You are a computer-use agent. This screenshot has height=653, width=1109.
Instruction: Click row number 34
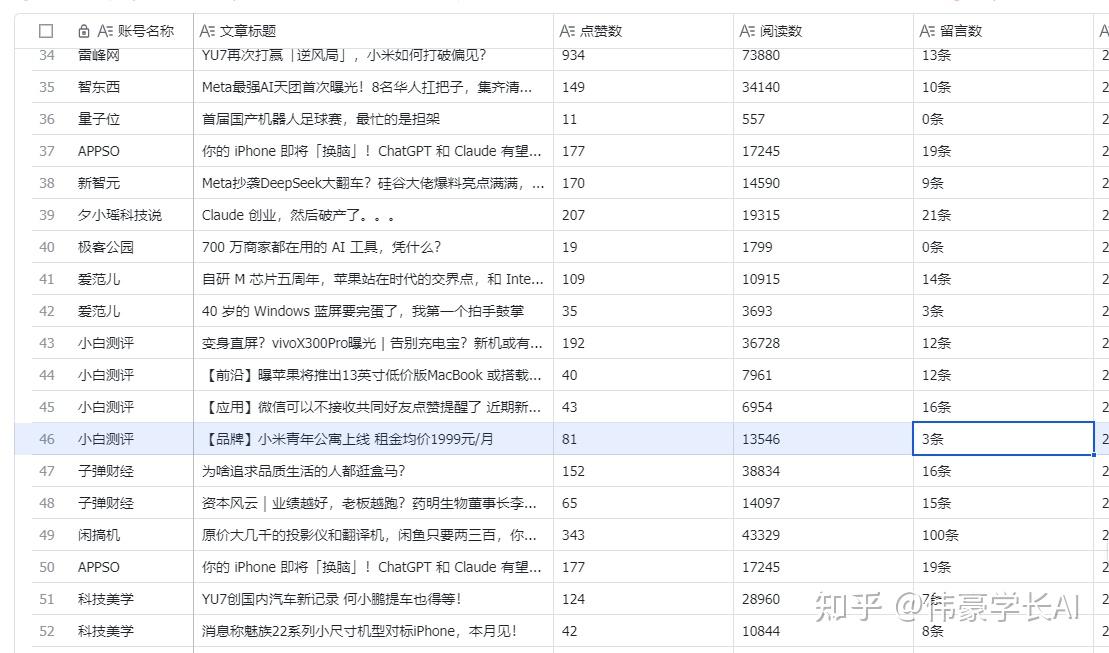point(47,55)
